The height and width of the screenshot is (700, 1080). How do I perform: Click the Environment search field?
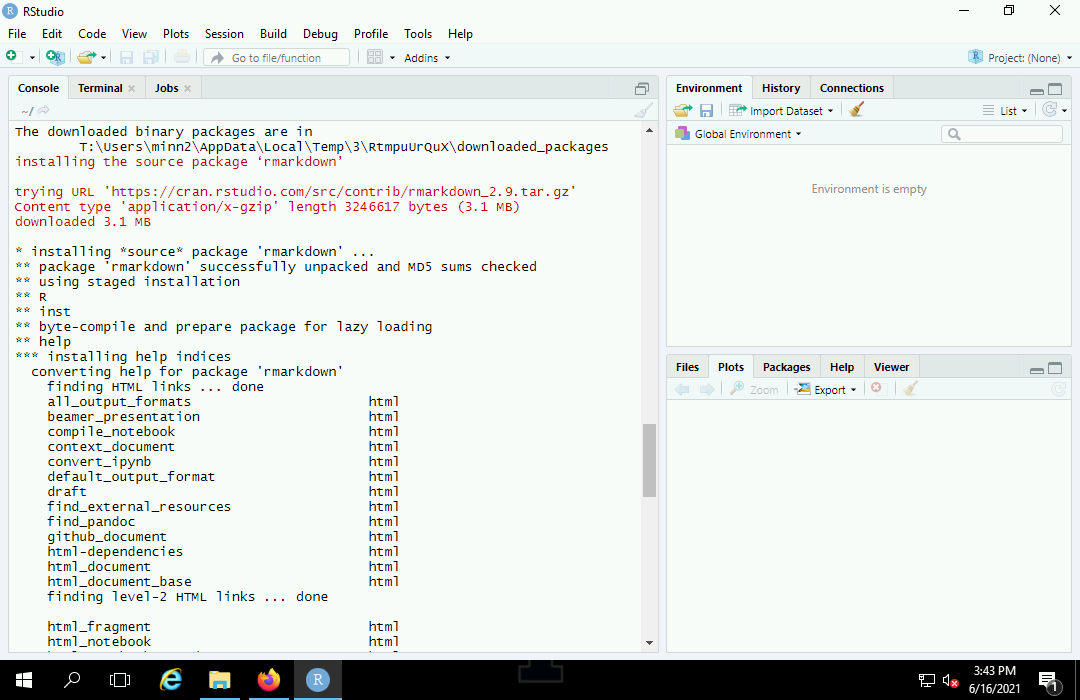click(x=1001, y=134)
